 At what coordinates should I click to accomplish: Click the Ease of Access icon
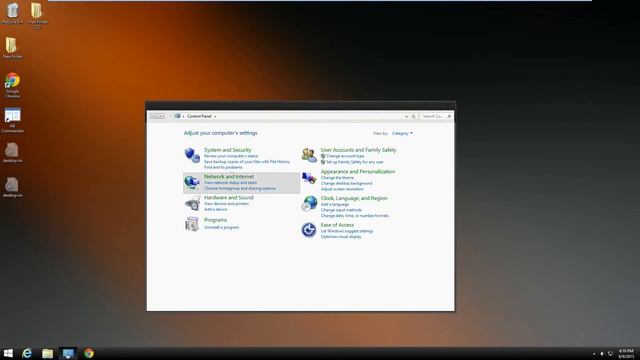[x=309, y=230]
